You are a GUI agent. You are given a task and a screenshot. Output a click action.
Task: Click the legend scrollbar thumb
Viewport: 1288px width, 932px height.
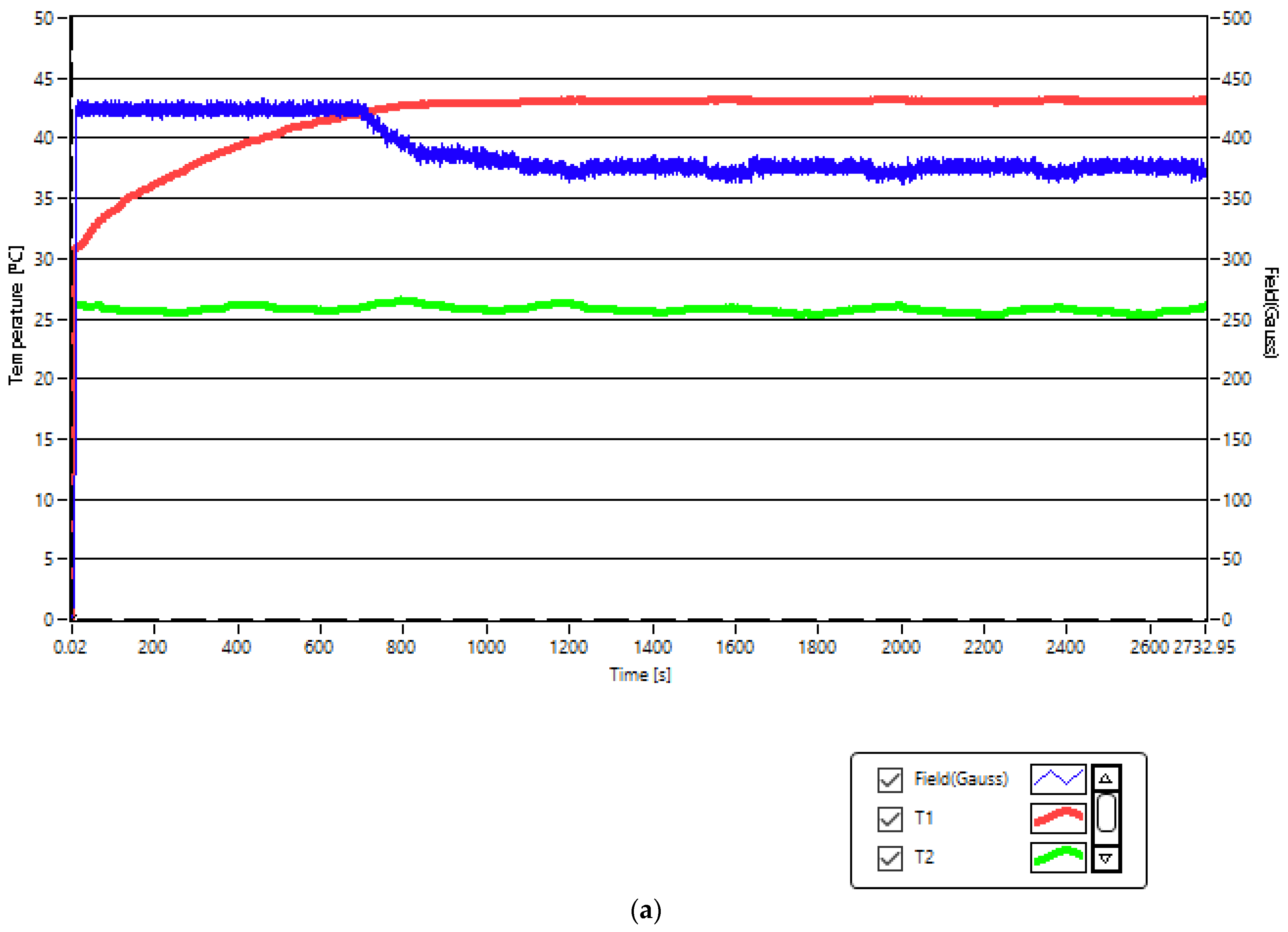(1106, 813)
